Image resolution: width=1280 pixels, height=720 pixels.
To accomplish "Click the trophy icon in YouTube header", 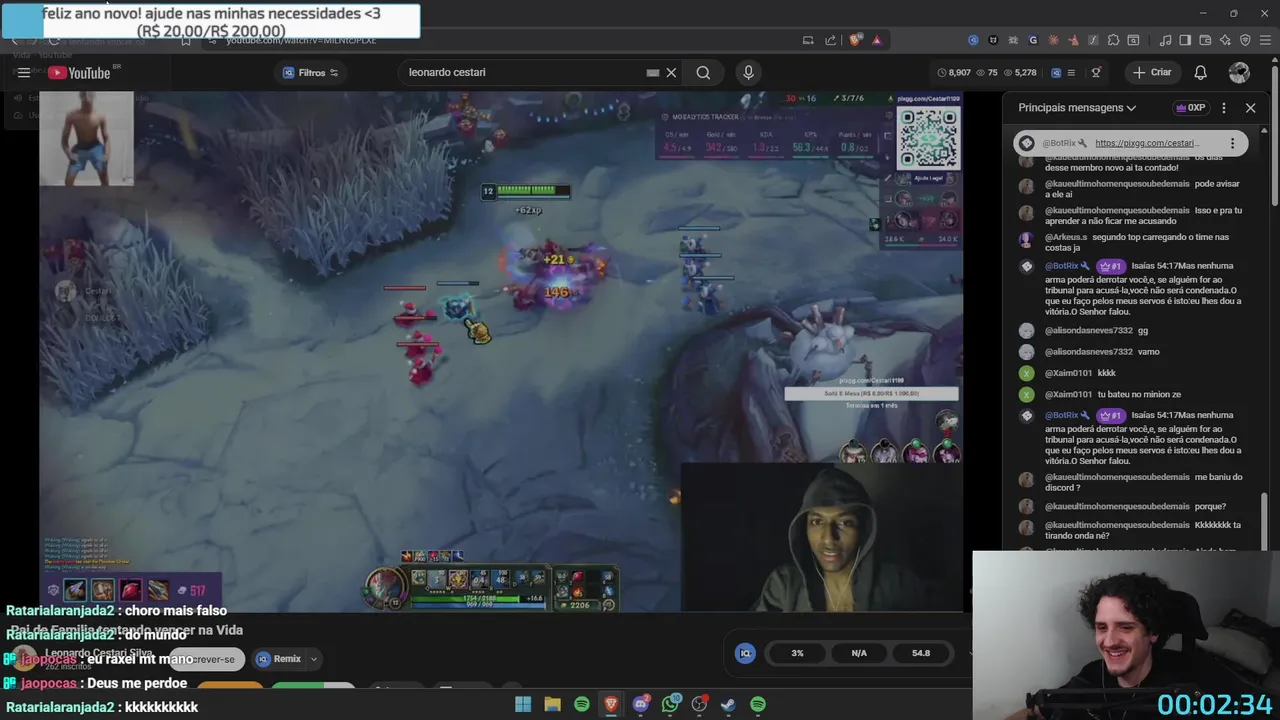I will pyautogui.click(x=1096, y=72).
